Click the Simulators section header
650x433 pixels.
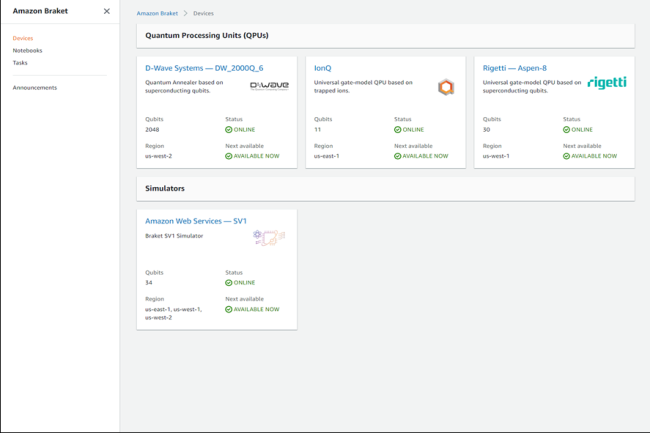point(165,188)
